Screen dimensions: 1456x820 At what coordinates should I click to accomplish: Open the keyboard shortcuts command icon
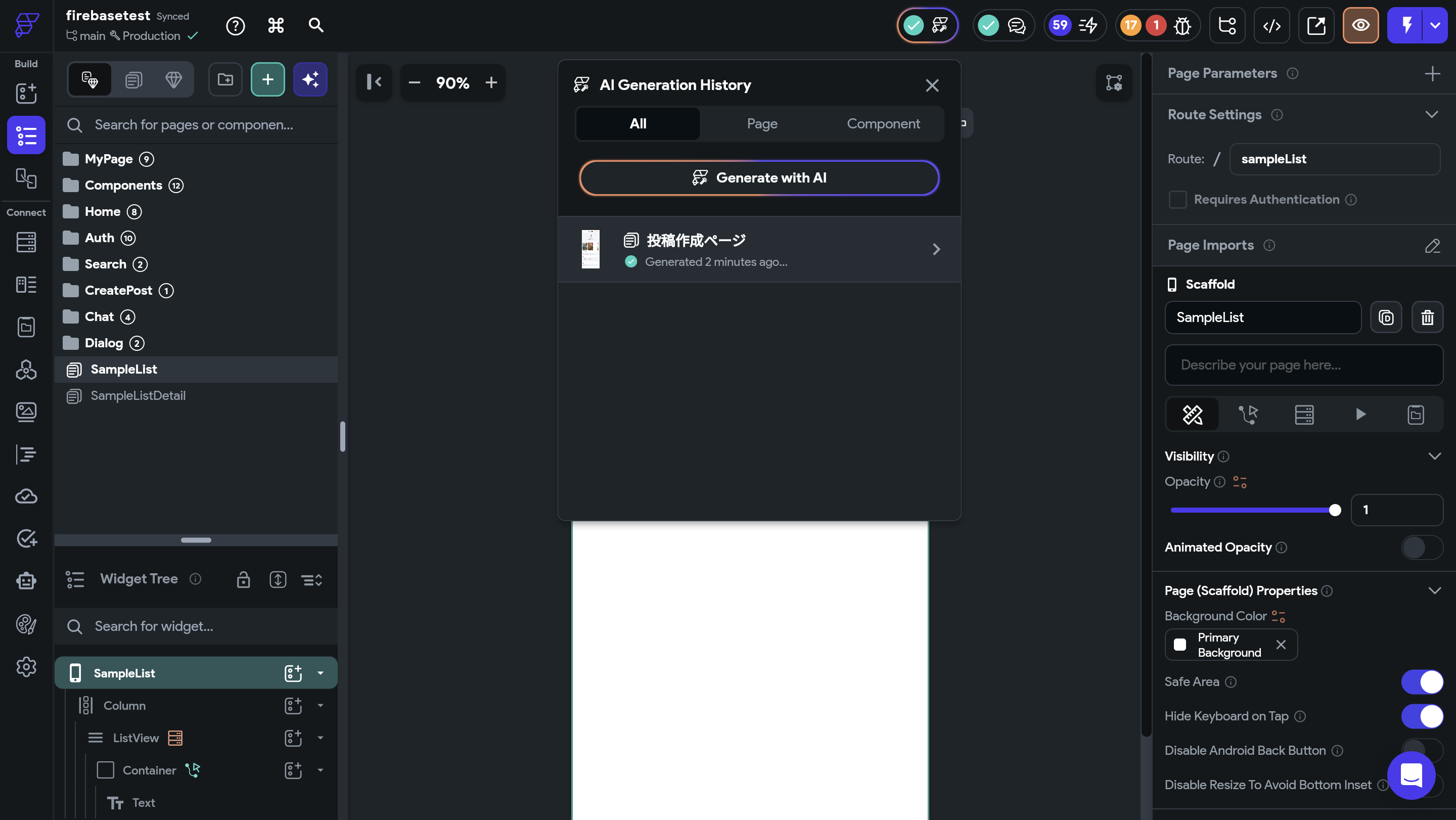click(275, 25)
